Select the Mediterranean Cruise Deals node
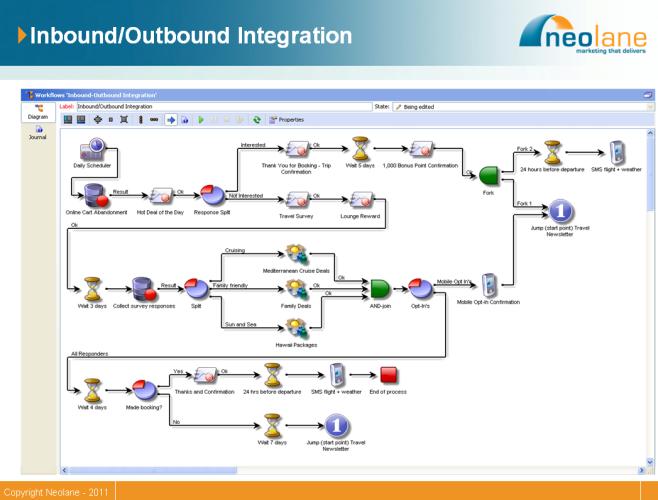 coord(295,253)
